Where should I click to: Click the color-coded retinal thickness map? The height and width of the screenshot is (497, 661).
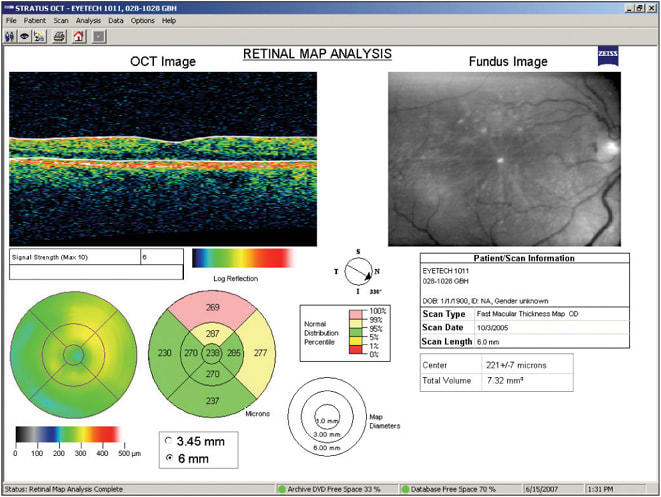(x=73, y=355)
